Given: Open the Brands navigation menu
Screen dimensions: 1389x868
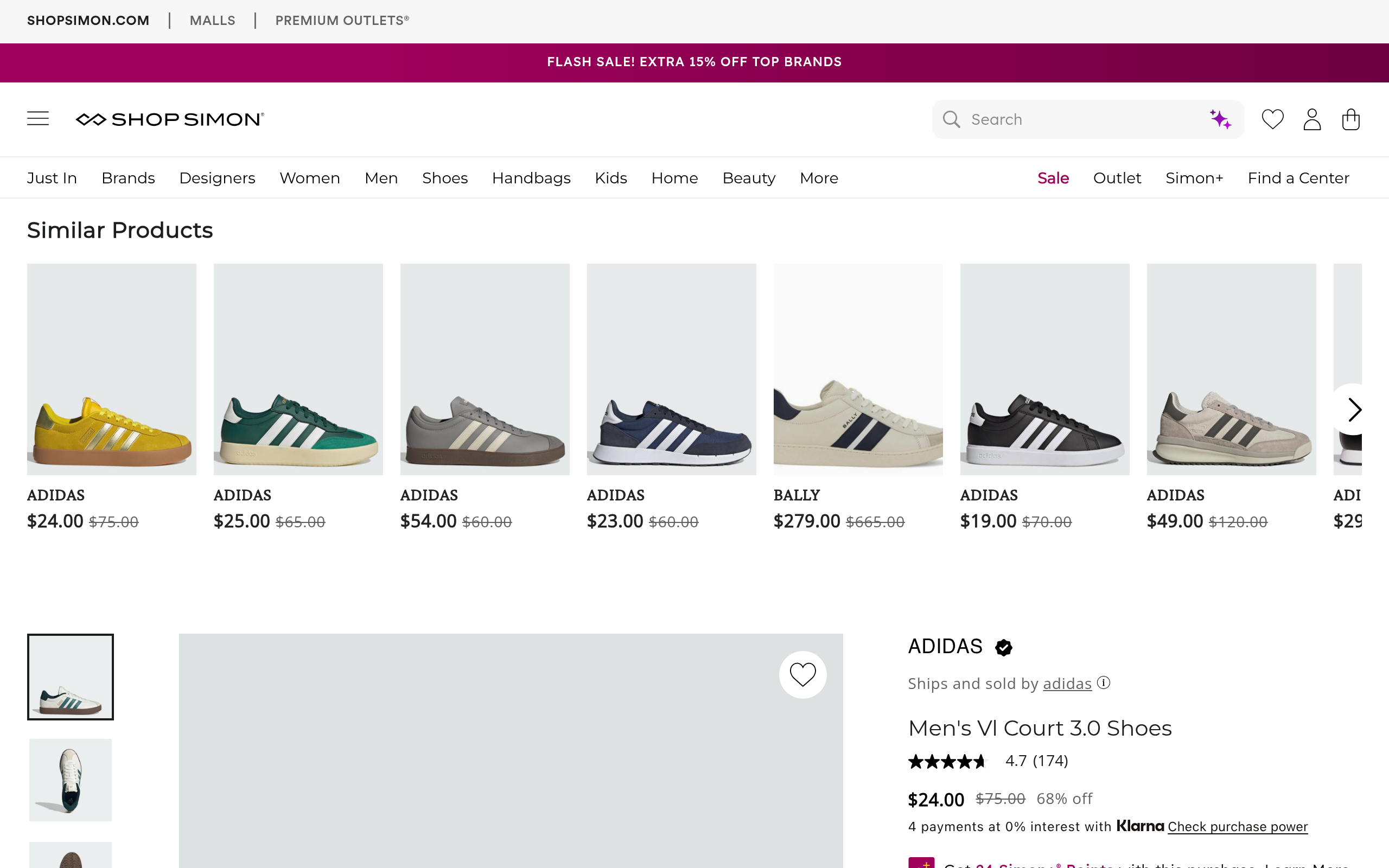Looking at the screenshot, I should pyautogui.click(x=128, y=178).
